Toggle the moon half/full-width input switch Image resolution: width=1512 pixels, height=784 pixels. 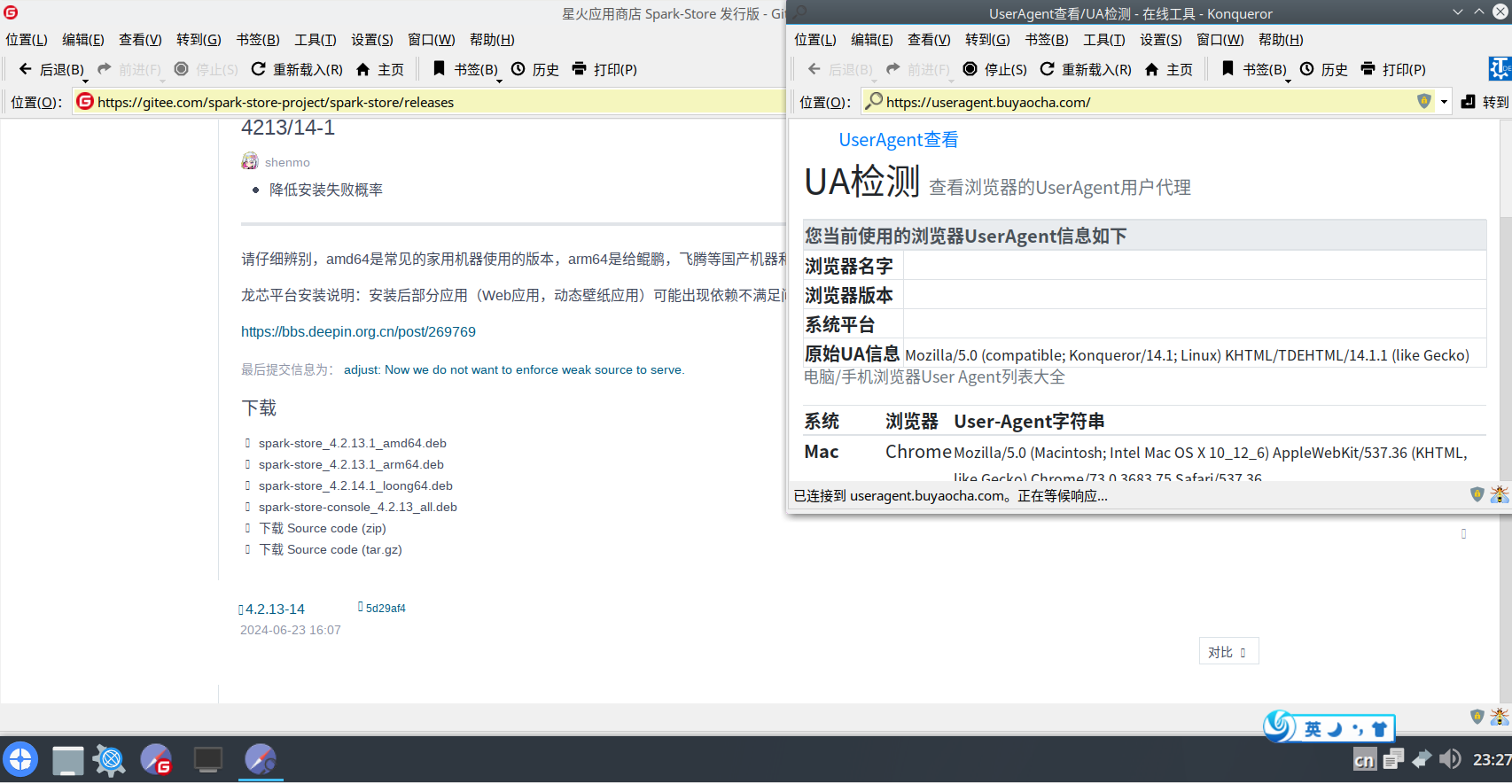(x=1335, y=729)
